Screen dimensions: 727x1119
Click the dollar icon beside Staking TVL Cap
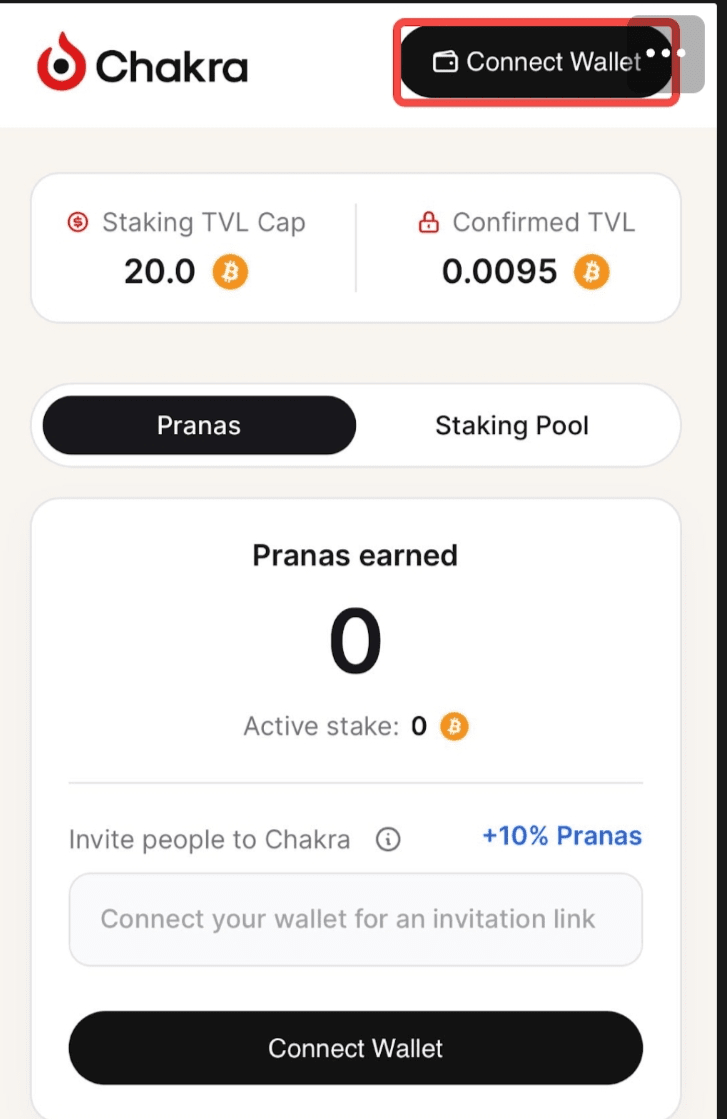[x=78, y=222]
